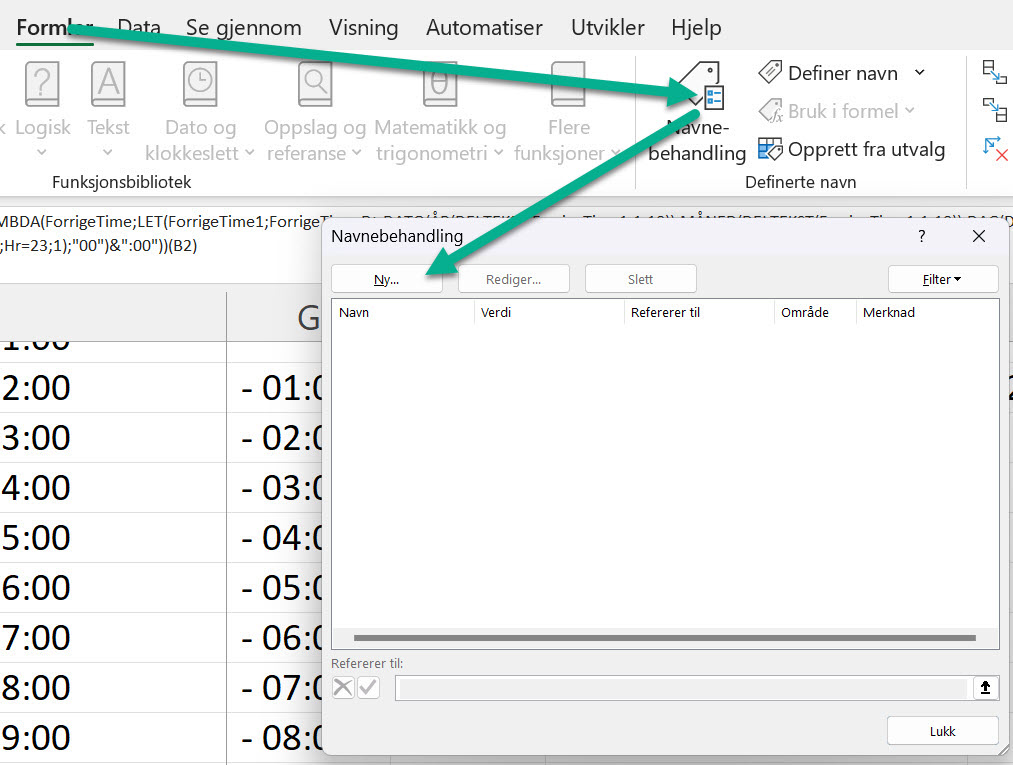Screen dimensions: 1013x765
Task: Expand the Bruk i formel dropdown
Action: (x=908, y=111)
